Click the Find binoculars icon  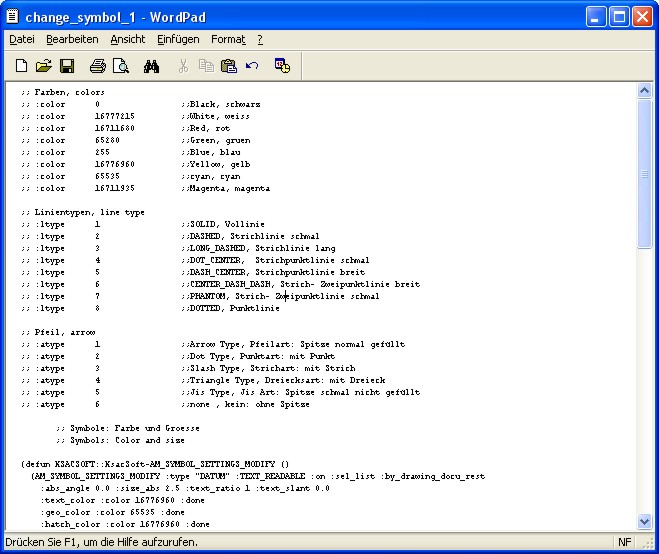[x=152, y=66]
